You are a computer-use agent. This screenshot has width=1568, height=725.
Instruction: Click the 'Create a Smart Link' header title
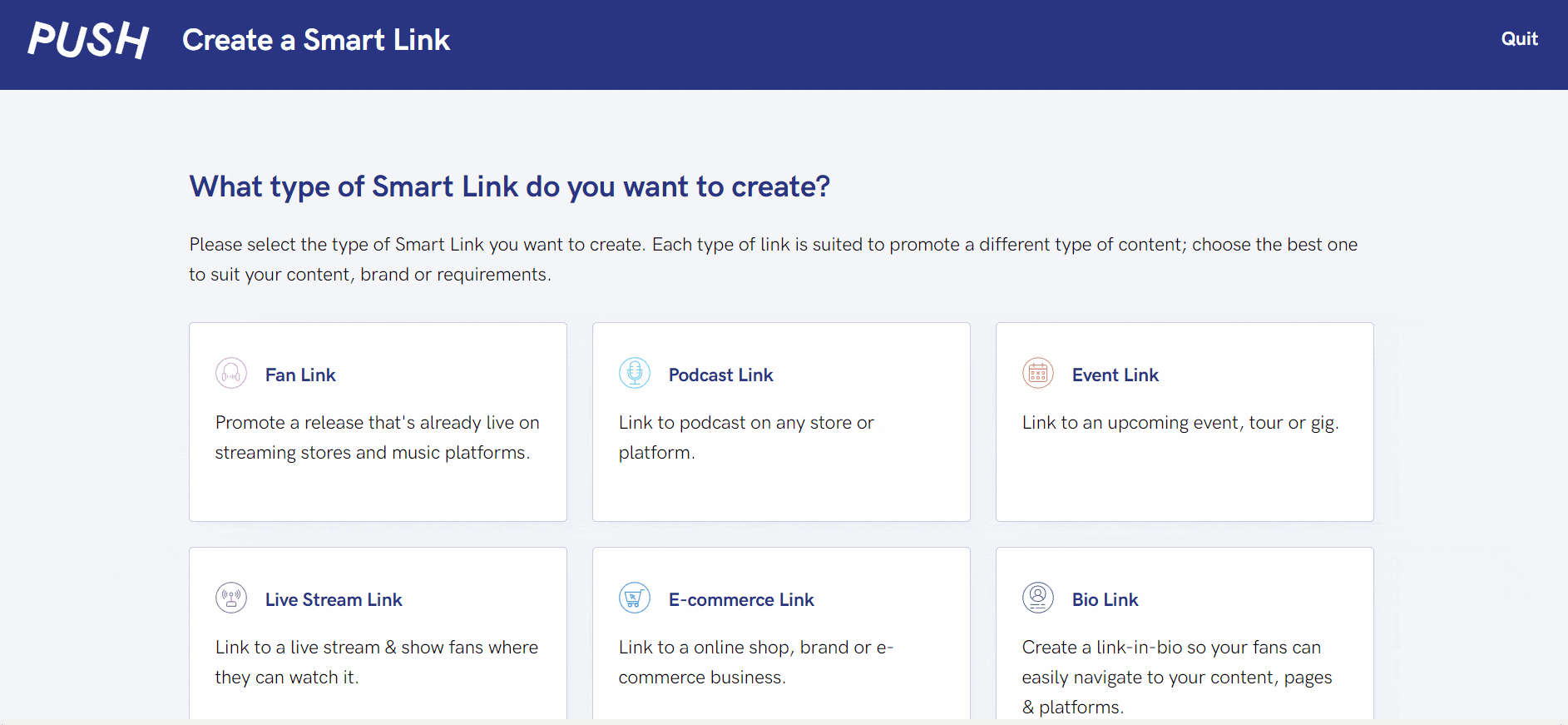pos(316,40)
